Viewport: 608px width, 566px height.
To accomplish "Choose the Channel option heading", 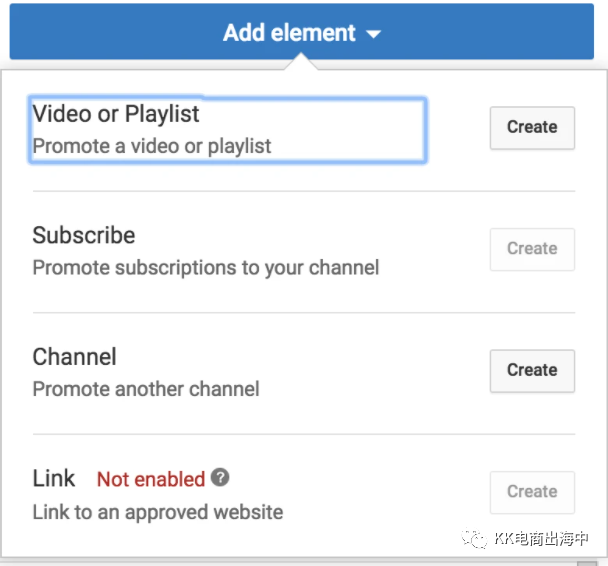I will click(x=74, y=357).
